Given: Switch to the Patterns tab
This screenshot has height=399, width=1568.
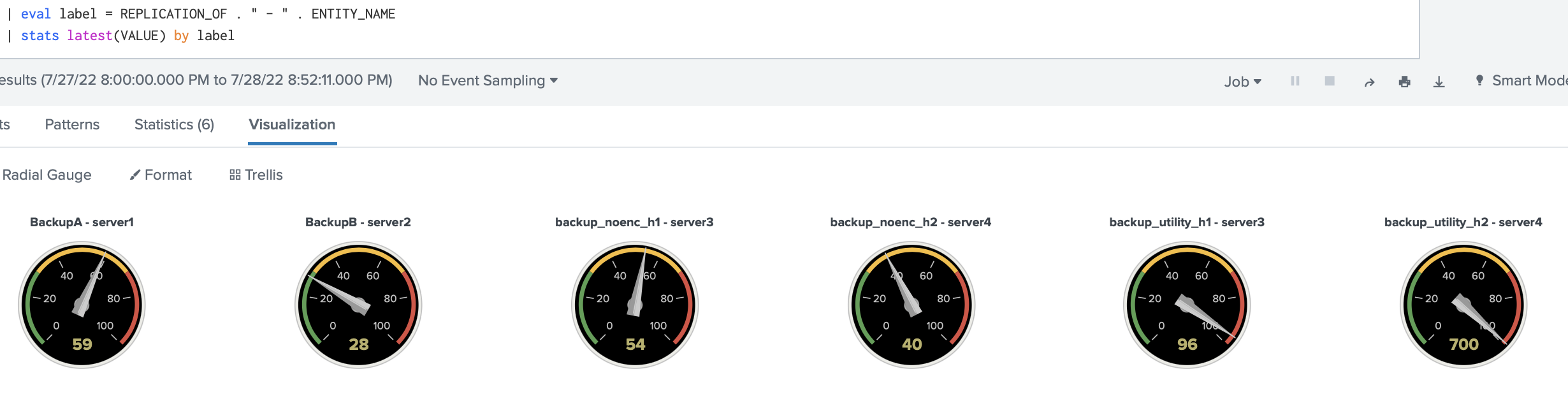Looking at the screenshot, I should (72, 124).
